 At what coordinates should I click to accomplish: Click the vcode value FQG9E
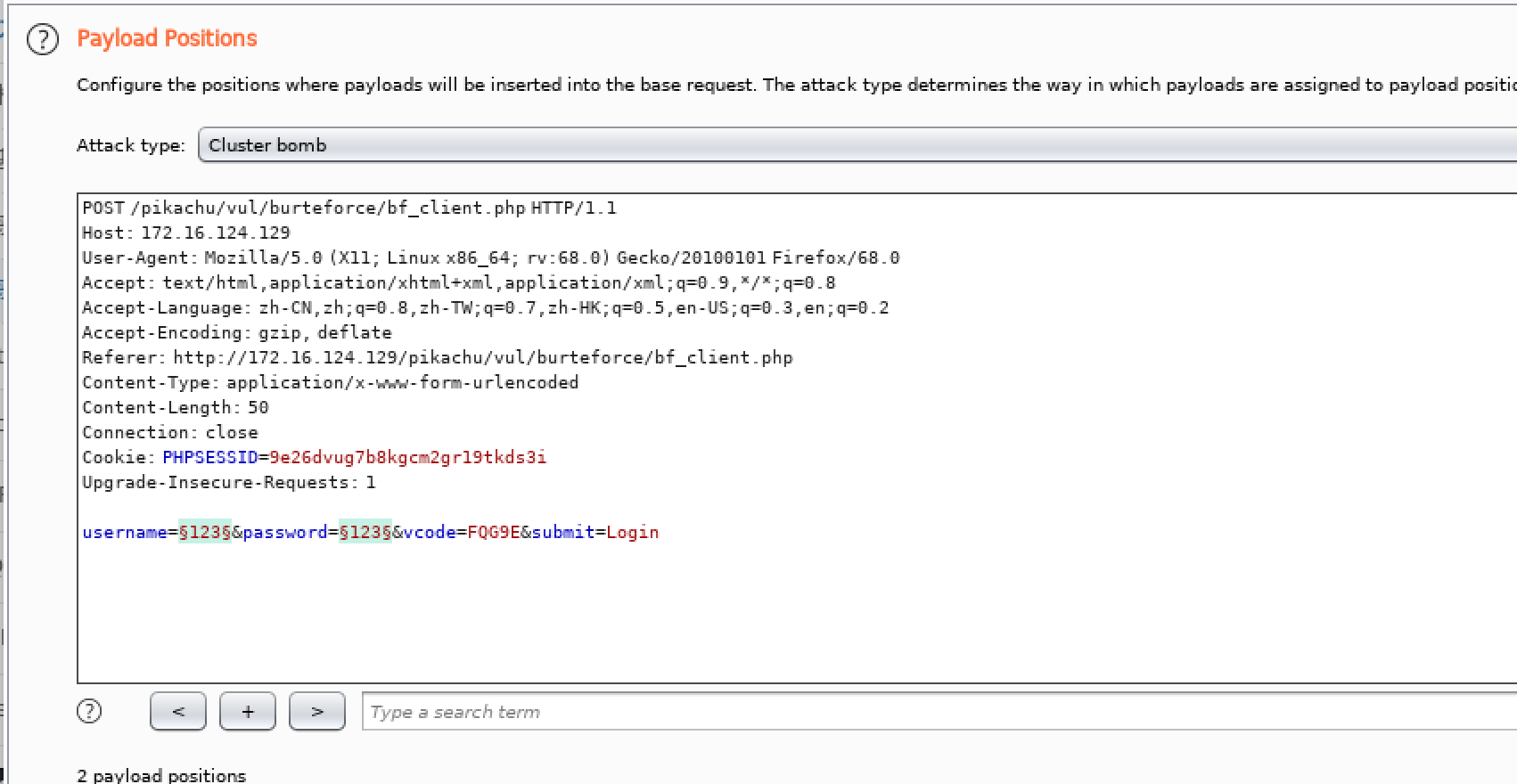(x=494, y=532)
